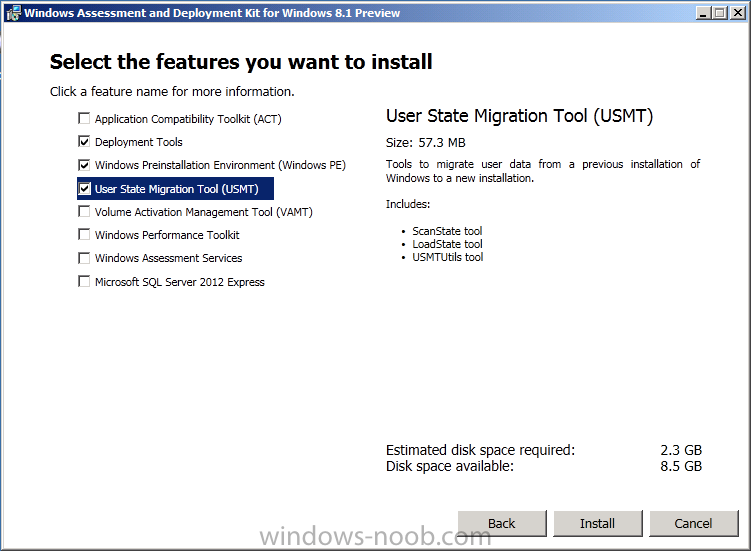Check the Windows Performance Toolkit box
This screenshot has width=751, height=551.
tap(84, 235)
